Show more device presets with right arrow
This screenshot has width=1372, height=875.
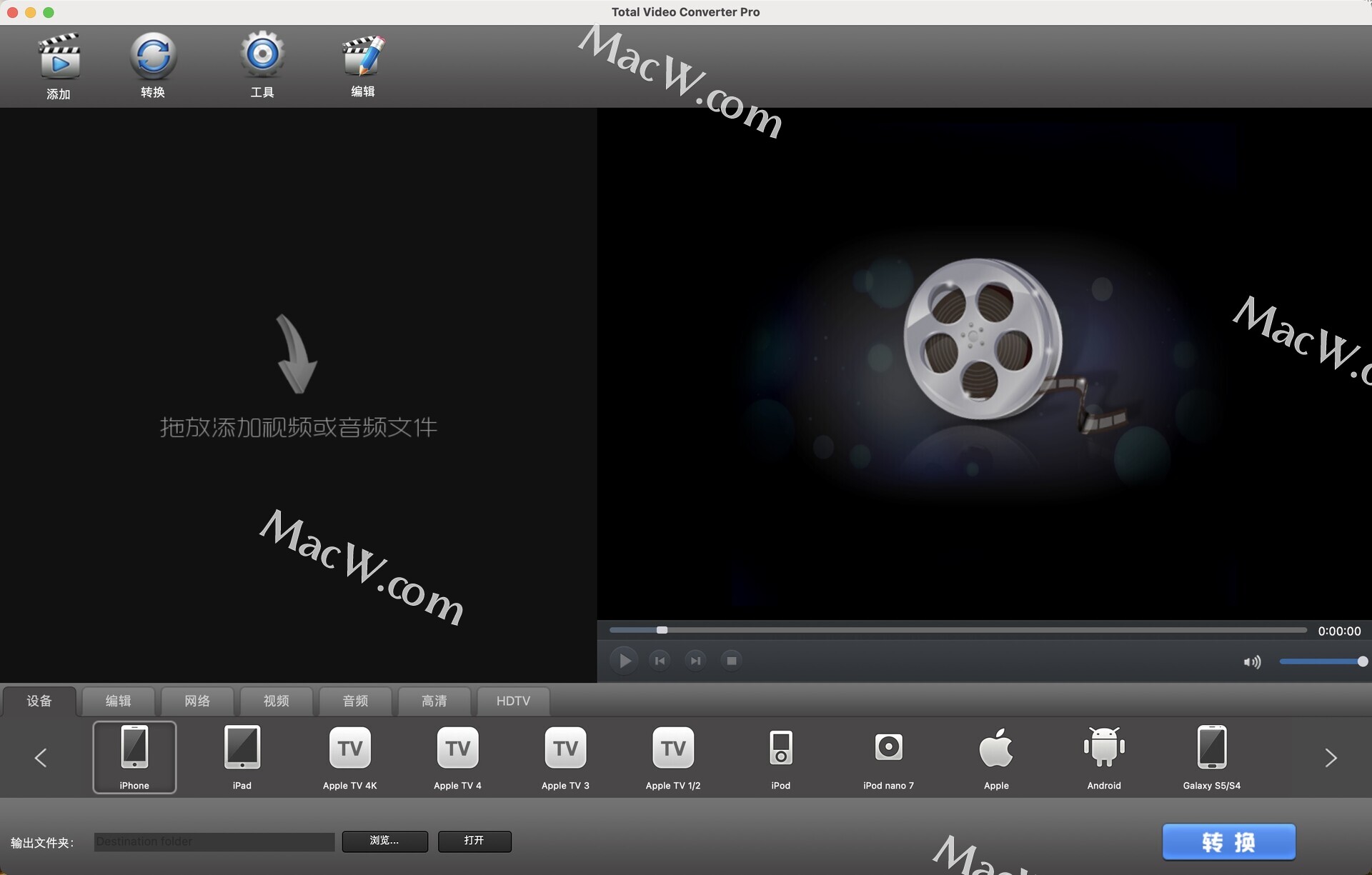(x=1331, y=758)
